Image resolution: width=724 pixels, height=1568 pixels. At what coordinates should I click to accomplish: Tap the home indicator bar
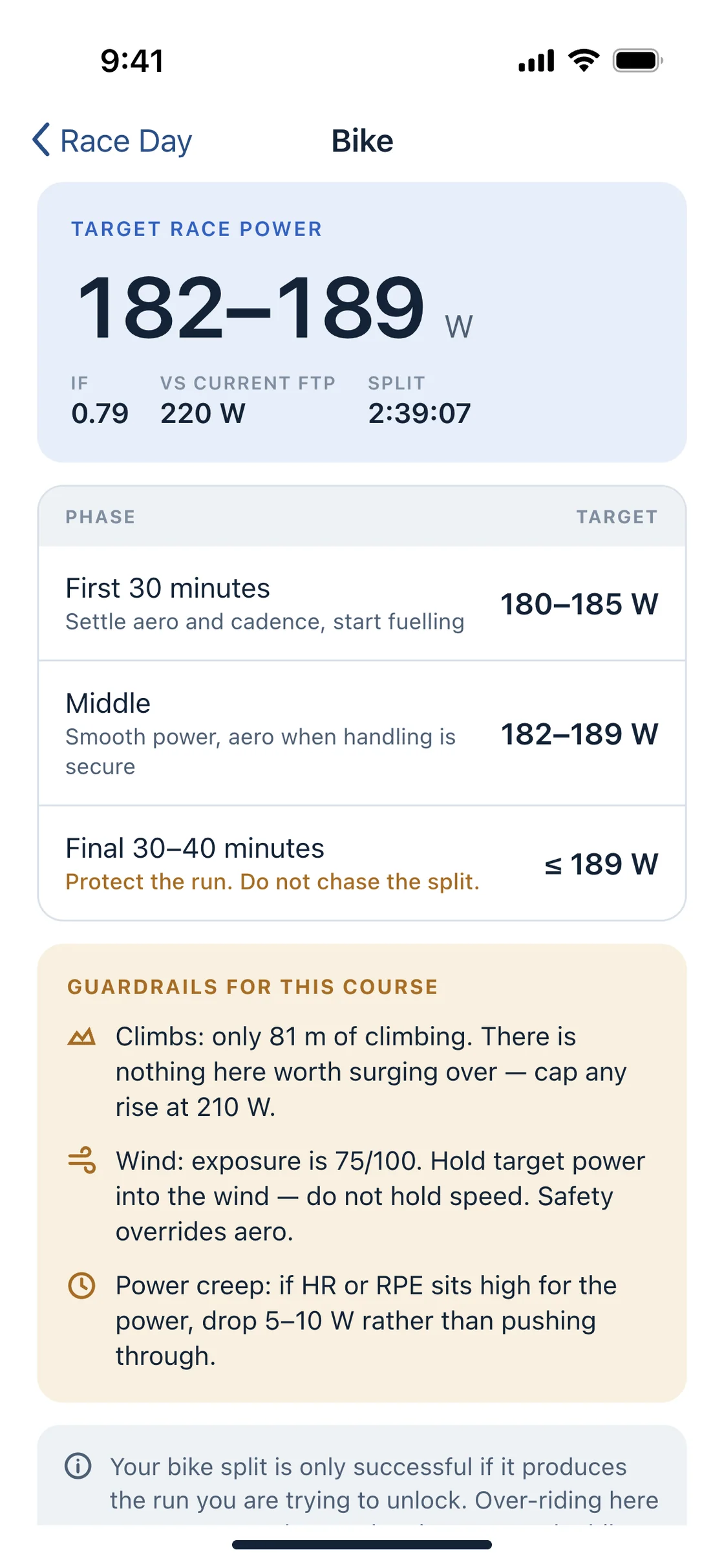(362, 1545)
